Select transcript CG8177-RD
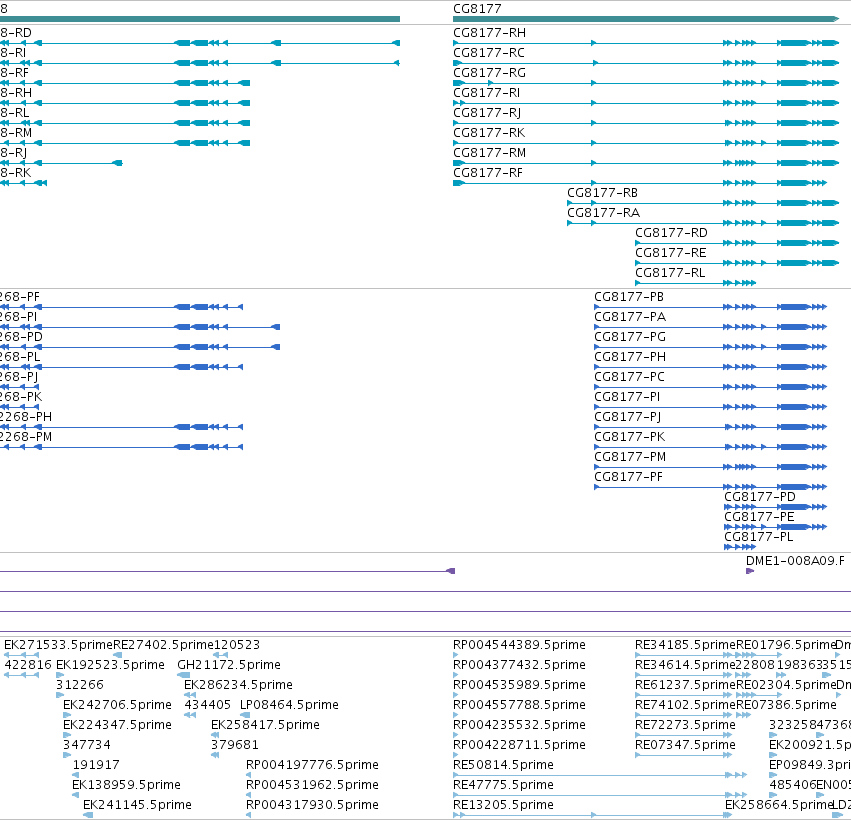This screenshot has width=851, height=820. [671, 233]
